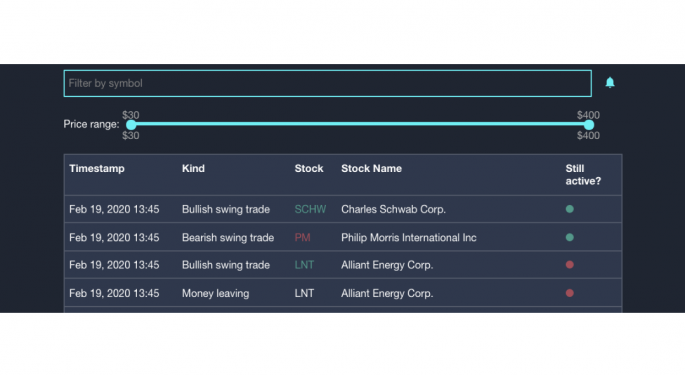Viewport: 685px width, 375px height.
Task: Select Money leaving kind cell
Action: 215,293
